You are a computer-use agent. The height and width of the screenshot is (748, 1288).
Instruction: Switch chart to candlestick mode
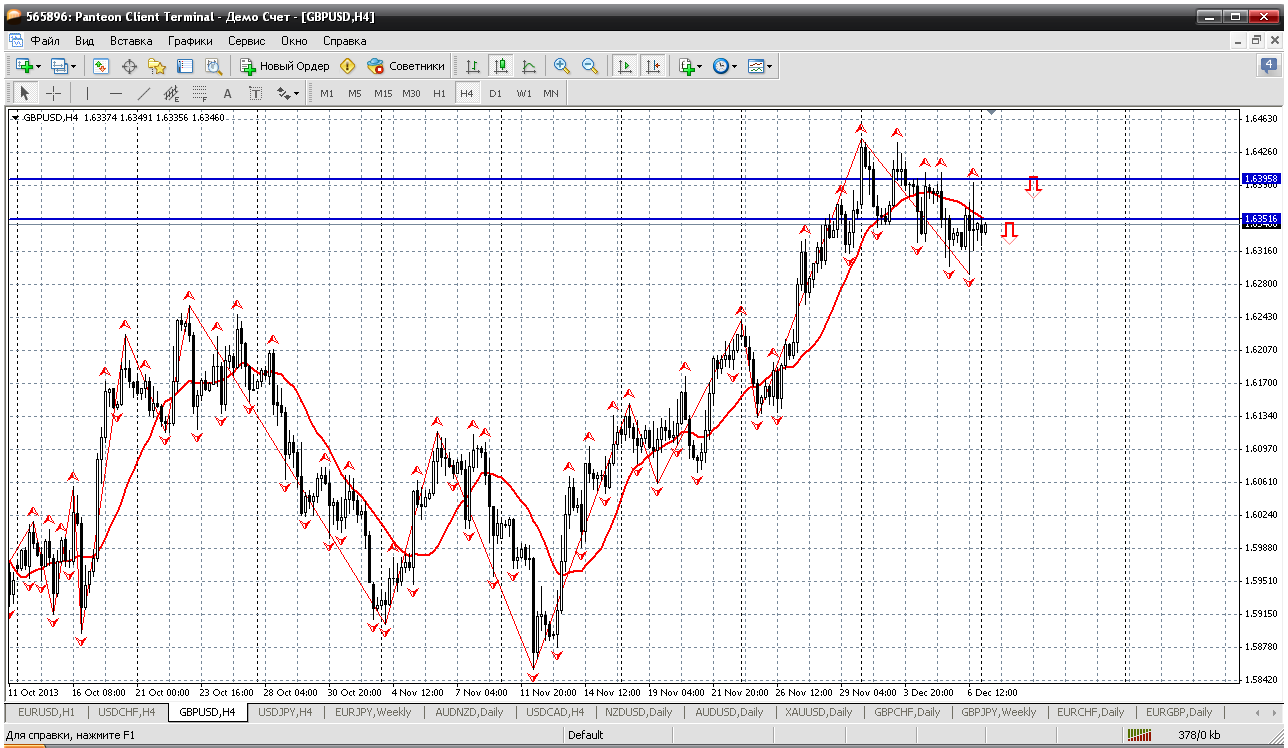(501, 66)
